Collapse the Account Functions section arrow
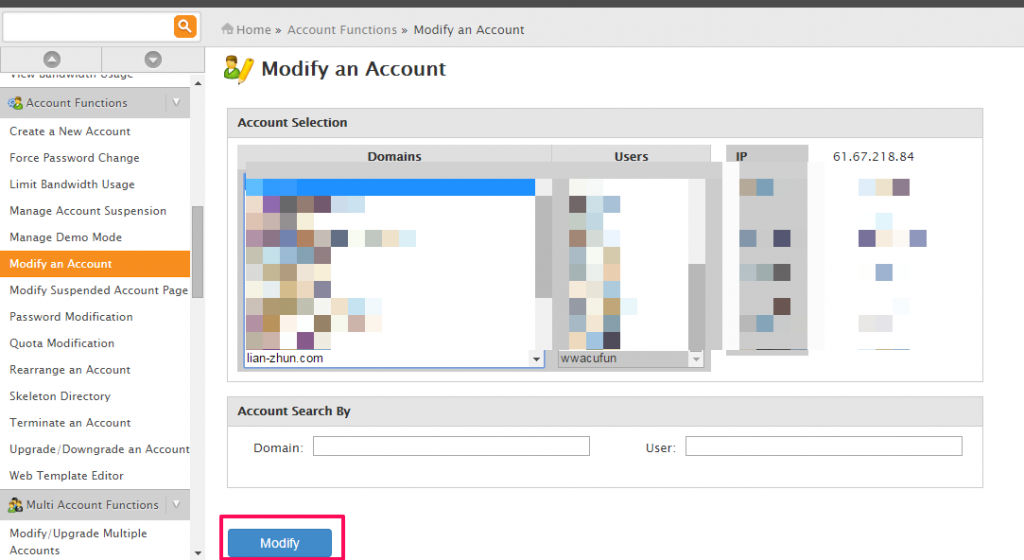1024x560 pixels. [x=176, y=102]
